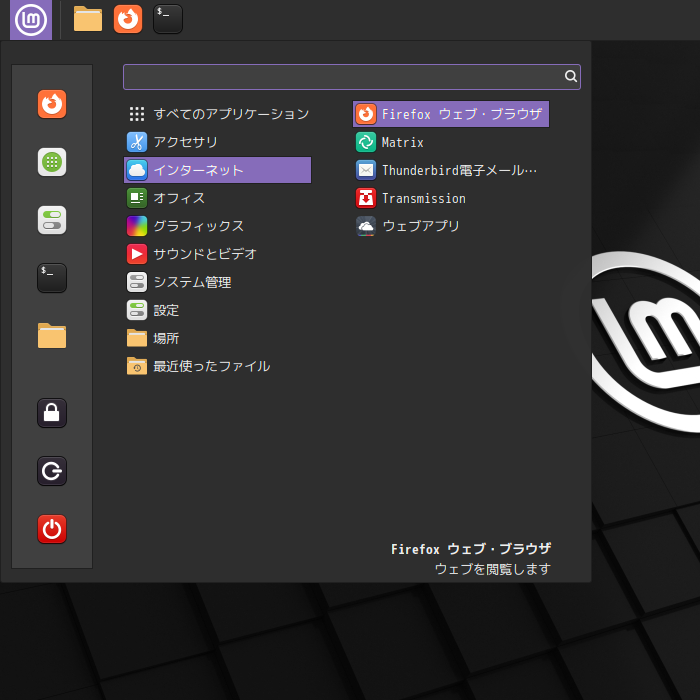The height and width of the screenshot is (700, 700).
Task: Launch Firefox ウェブ・ブラウザ from app list
Action: coord(451,114)
